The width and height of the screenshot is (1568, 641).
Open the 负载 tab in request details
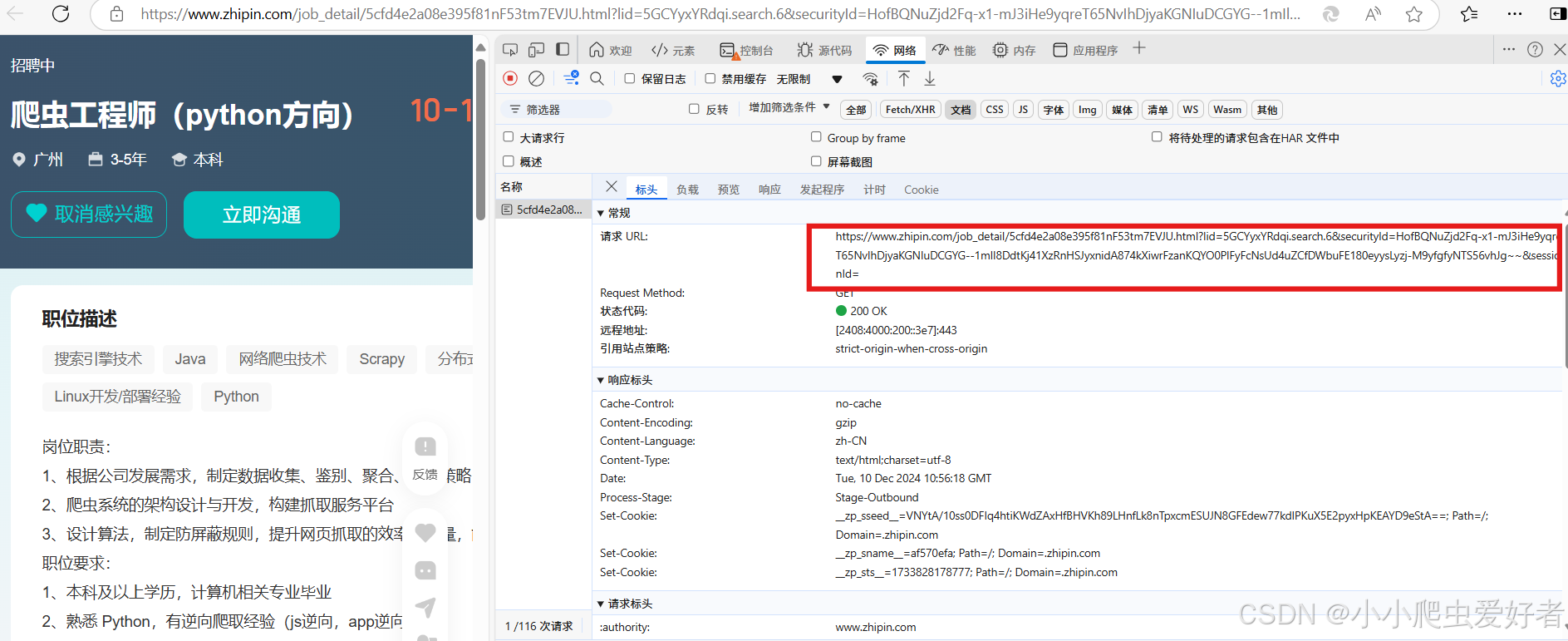tap(687, 190)
